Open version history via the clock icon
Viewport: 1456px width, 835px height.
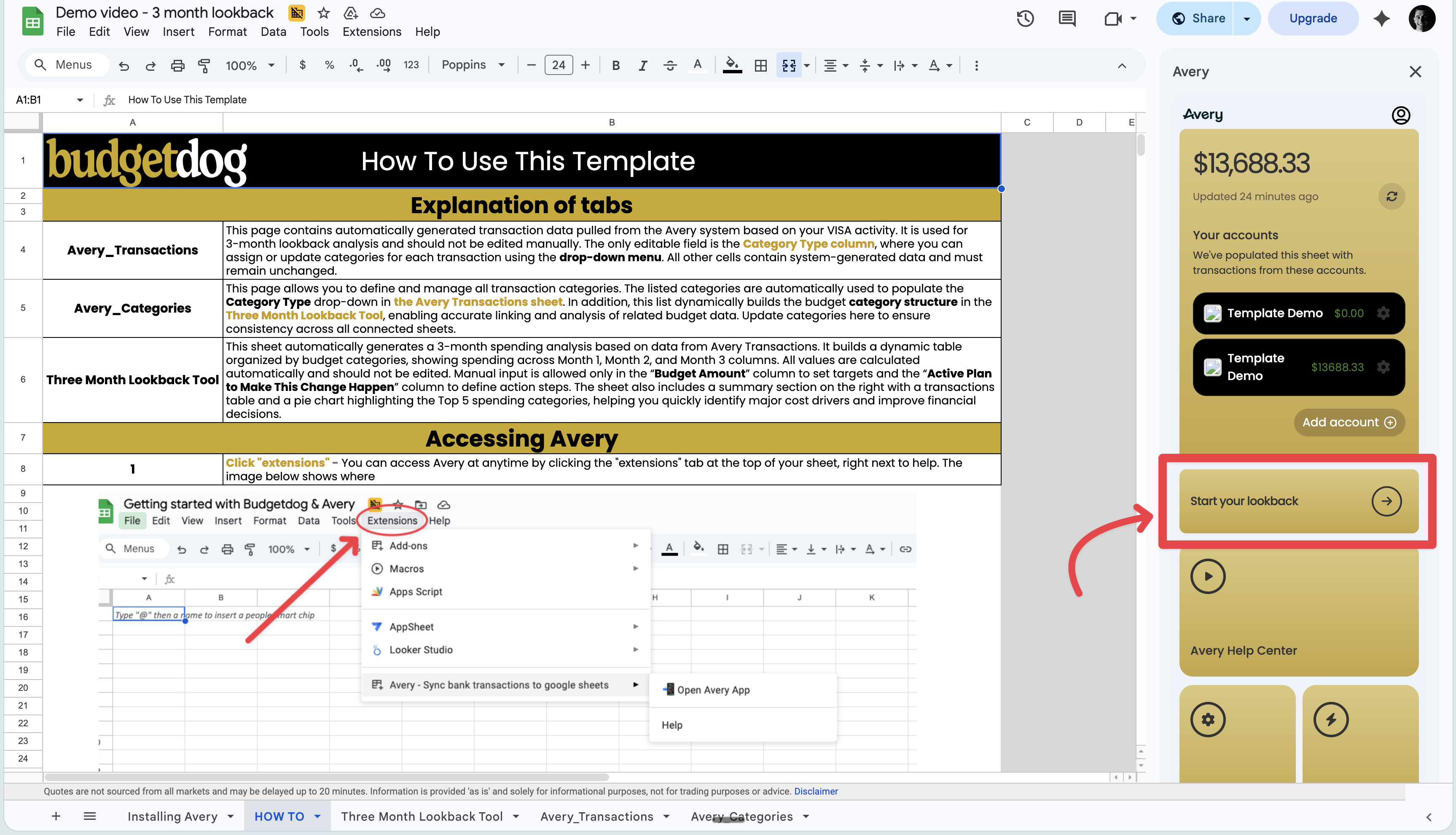click(1025, 19)
